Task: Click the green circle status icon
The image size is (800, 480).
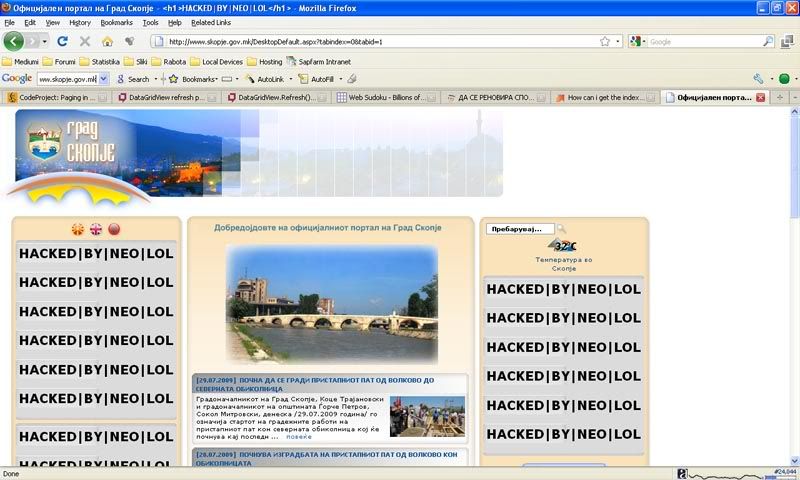Action: (x=784, y=79)
